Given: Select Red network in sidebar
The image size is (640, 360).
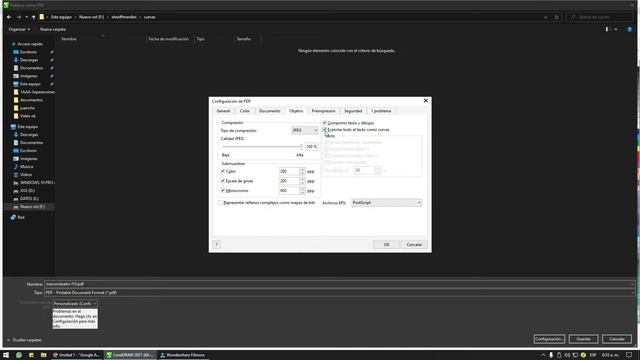Looking at the screenshot, I should point(21,218).
